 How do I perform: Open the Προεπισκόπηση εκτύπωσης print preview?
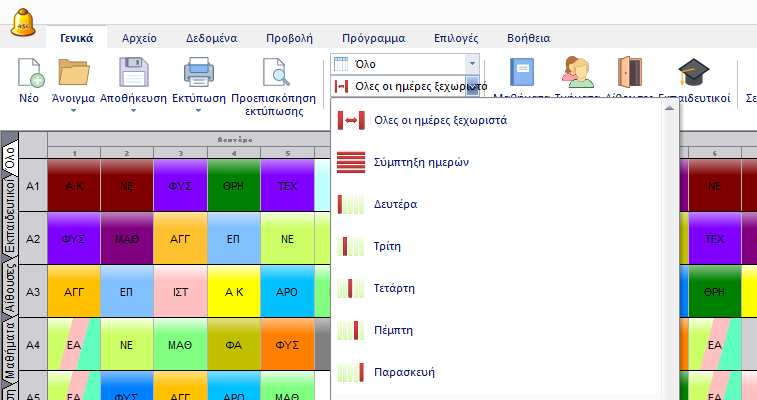coord(273,75)
